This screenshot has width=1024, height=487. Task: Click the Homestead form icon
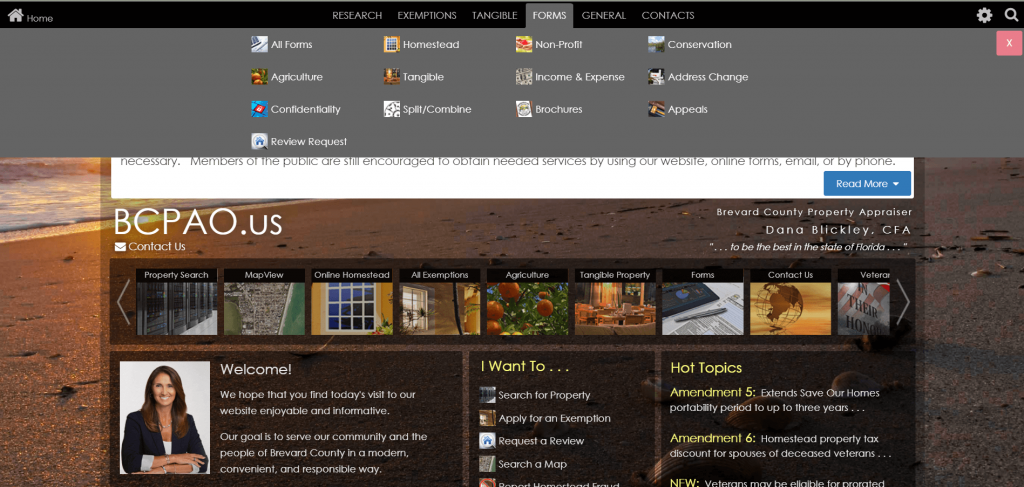[x=392, y=44]
